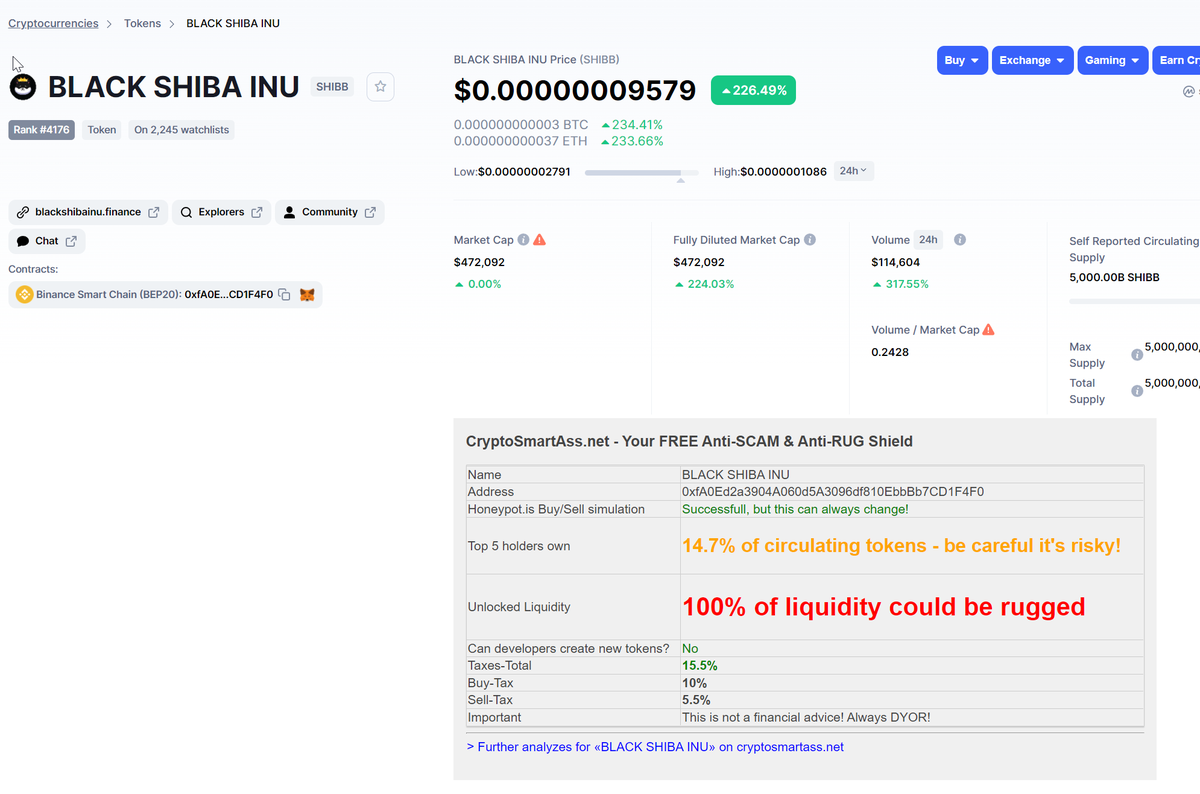Screen dimensions: 1200x794
Task: Click the Community person icon
Action: tap(289, 212)
